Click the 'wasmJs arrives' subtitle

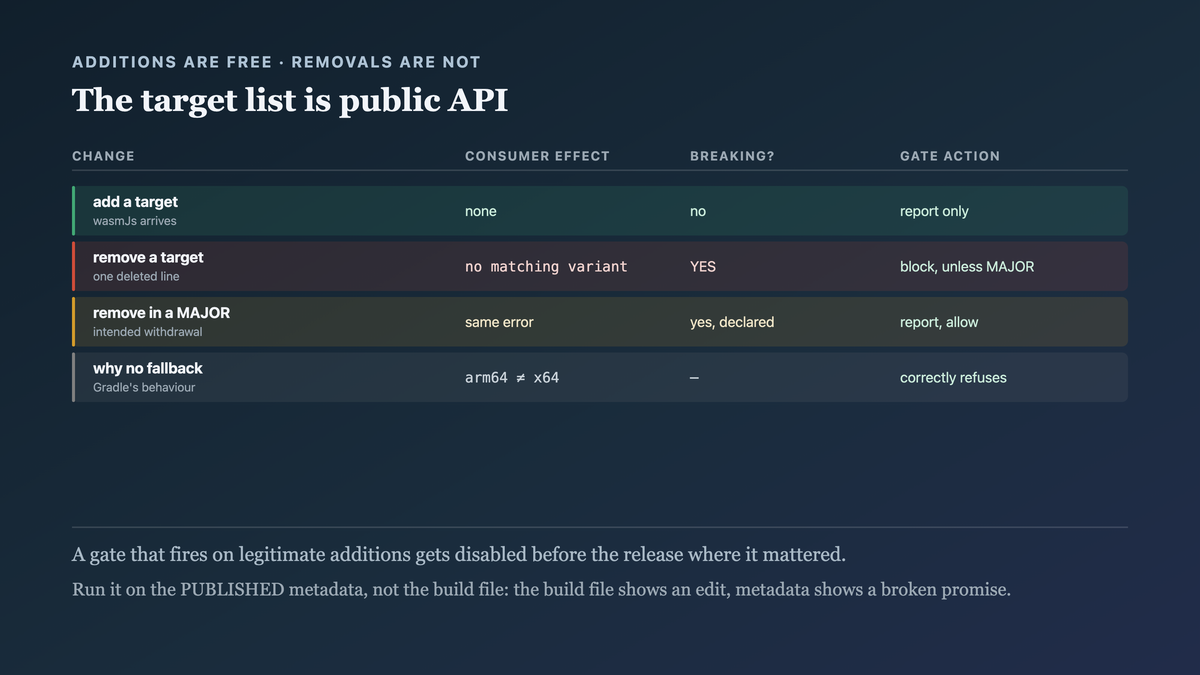point(134,221)
